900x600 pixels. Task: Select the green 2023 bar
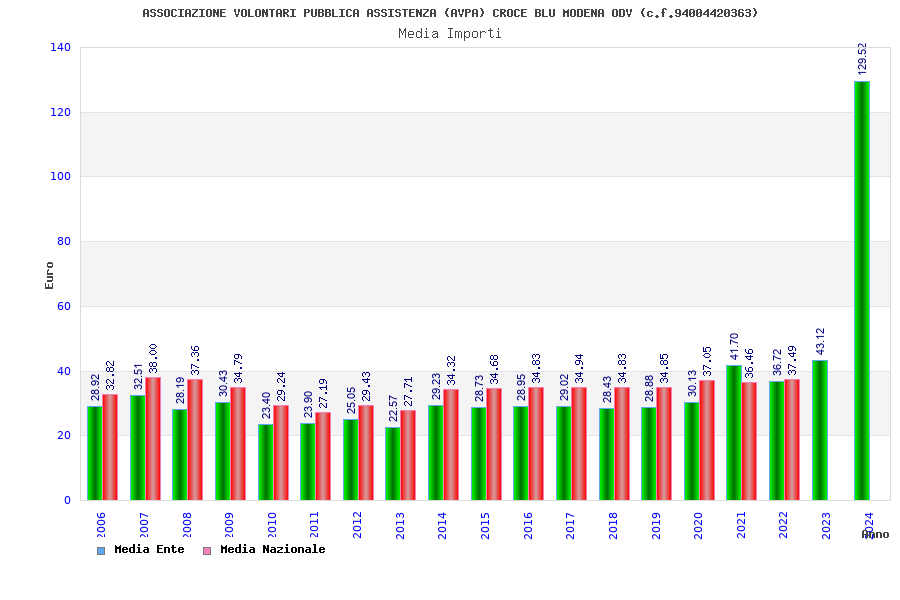[x=819, y=430]
